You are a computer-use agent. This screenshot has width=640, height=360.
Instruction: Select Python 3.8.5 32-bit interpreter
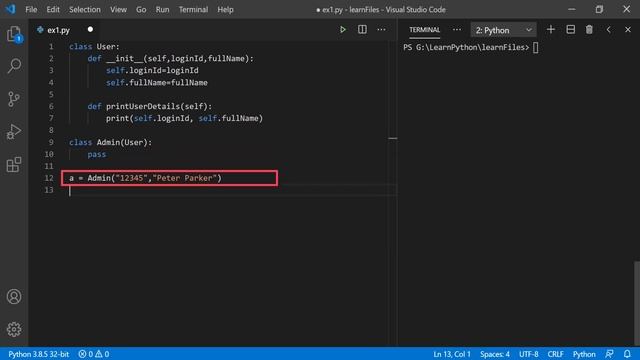[x=39, y=354]
